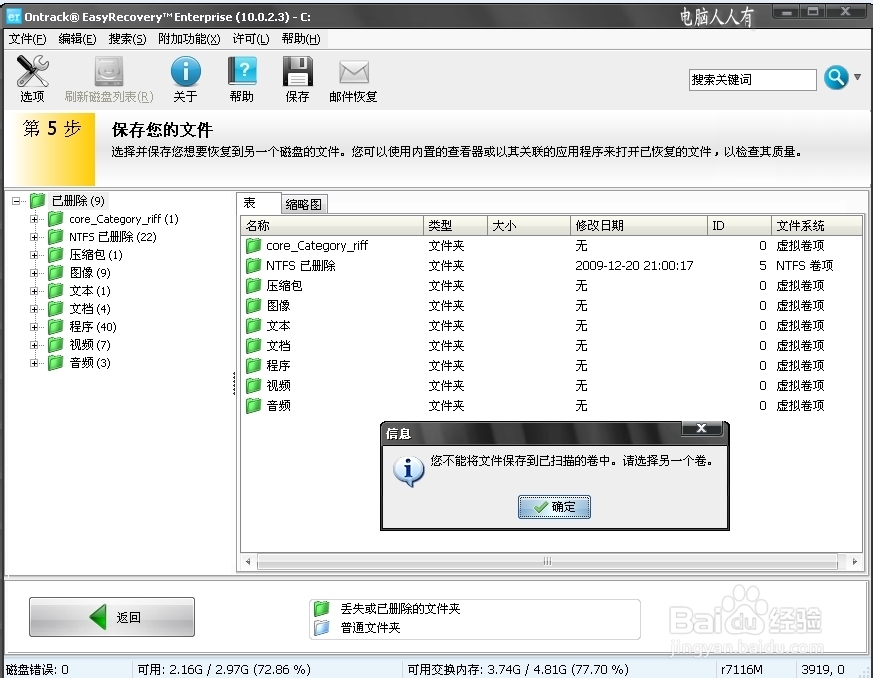Select the 视频 (7) tree folder icon

(55, 345)
